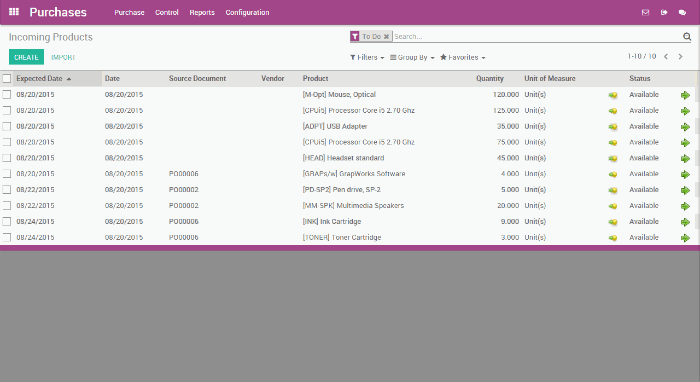Expand the Group By dropdown

(x=412, y=57)
